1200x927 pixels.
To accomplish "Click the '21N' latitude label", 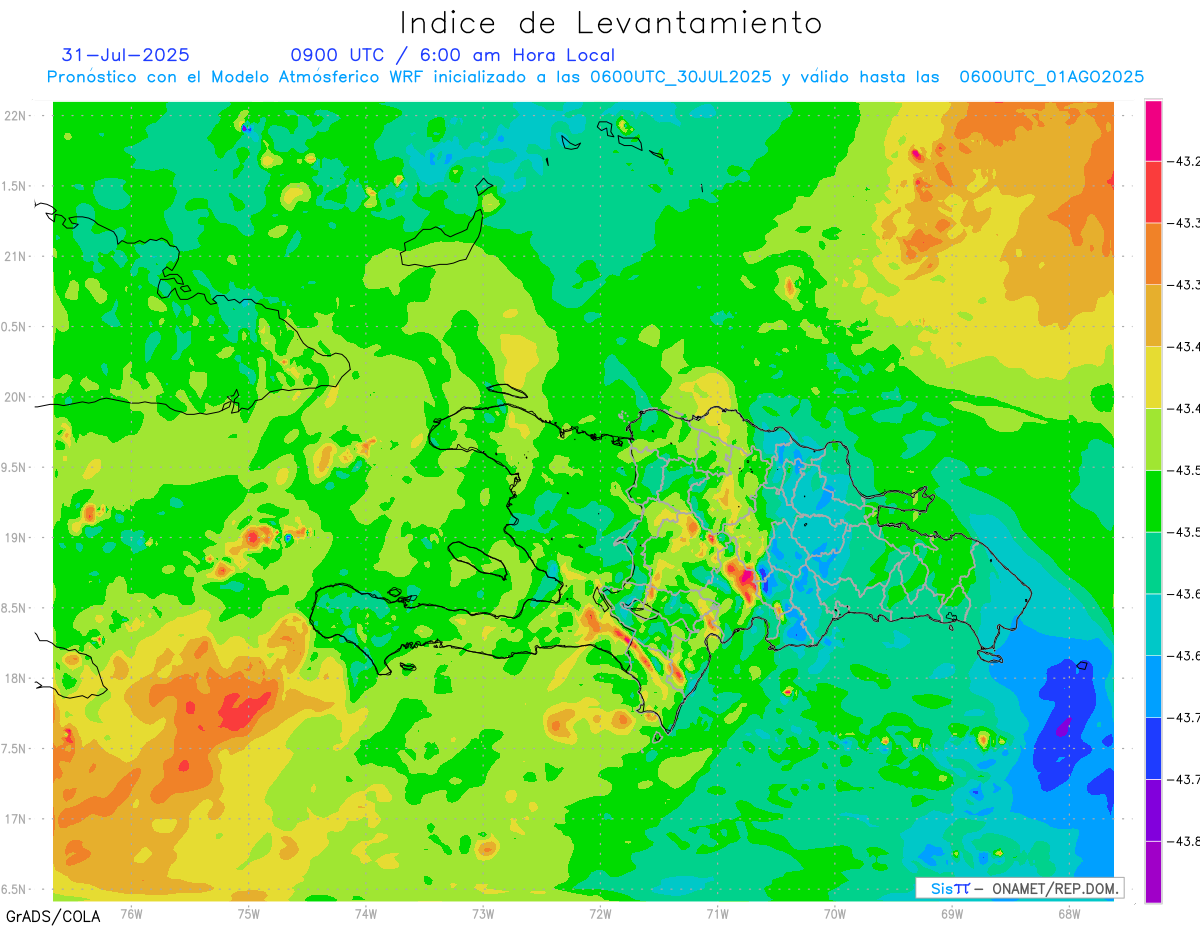I will coord(16,256).
